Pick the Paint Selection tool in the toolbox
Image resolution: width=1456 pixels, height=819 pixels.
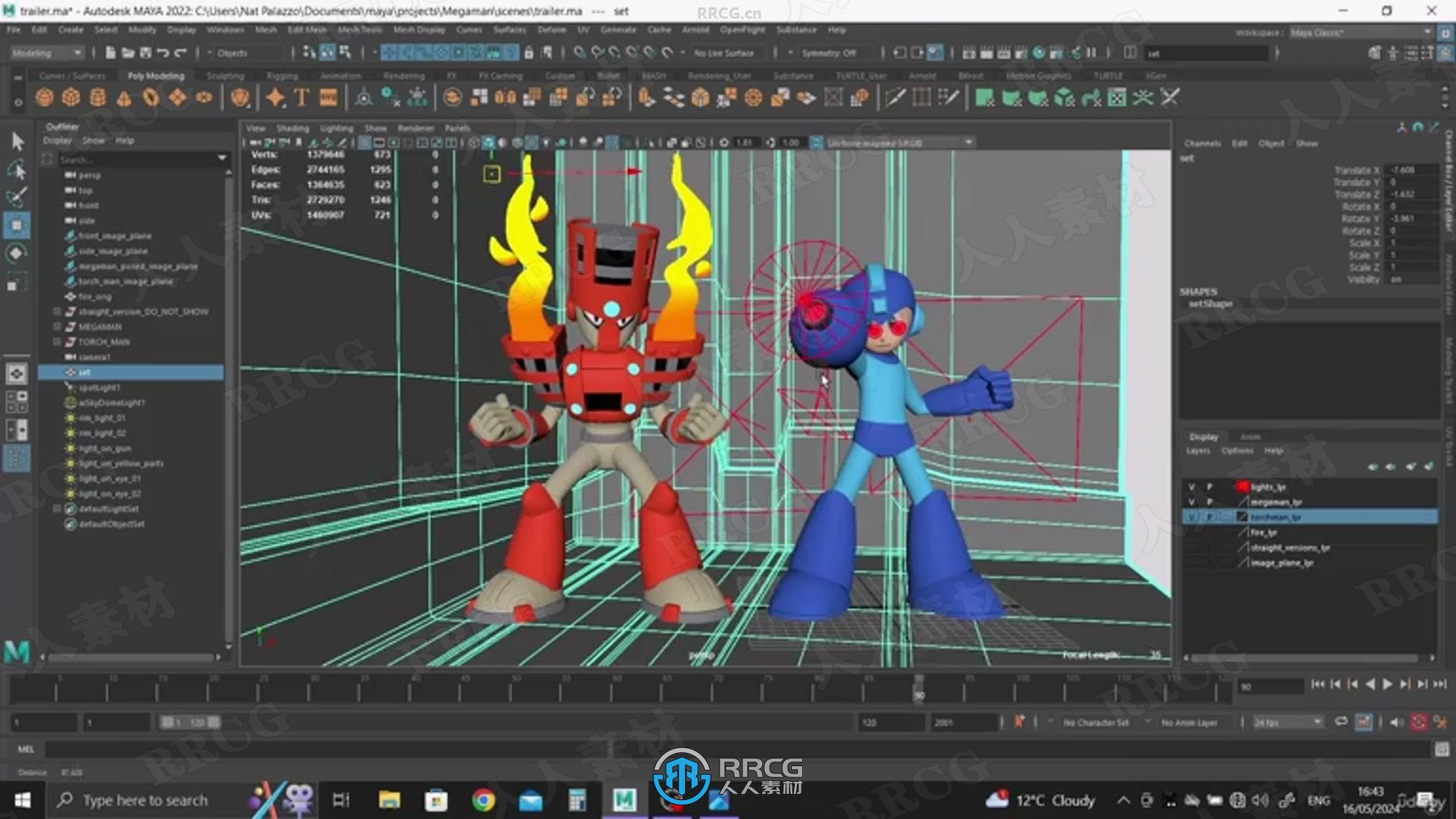pos(17,197)
